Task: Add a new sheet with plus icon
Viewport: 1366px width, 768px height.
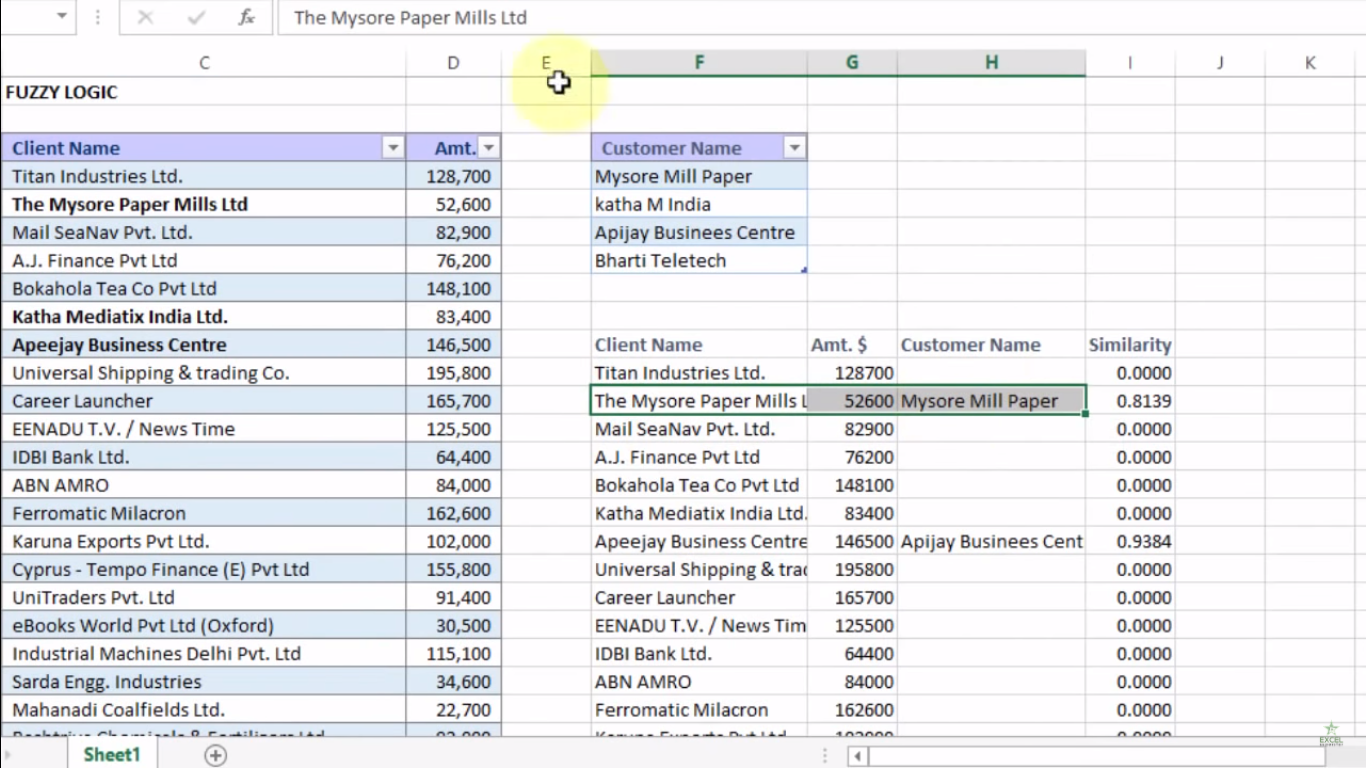Action: [x=215, y=755]
